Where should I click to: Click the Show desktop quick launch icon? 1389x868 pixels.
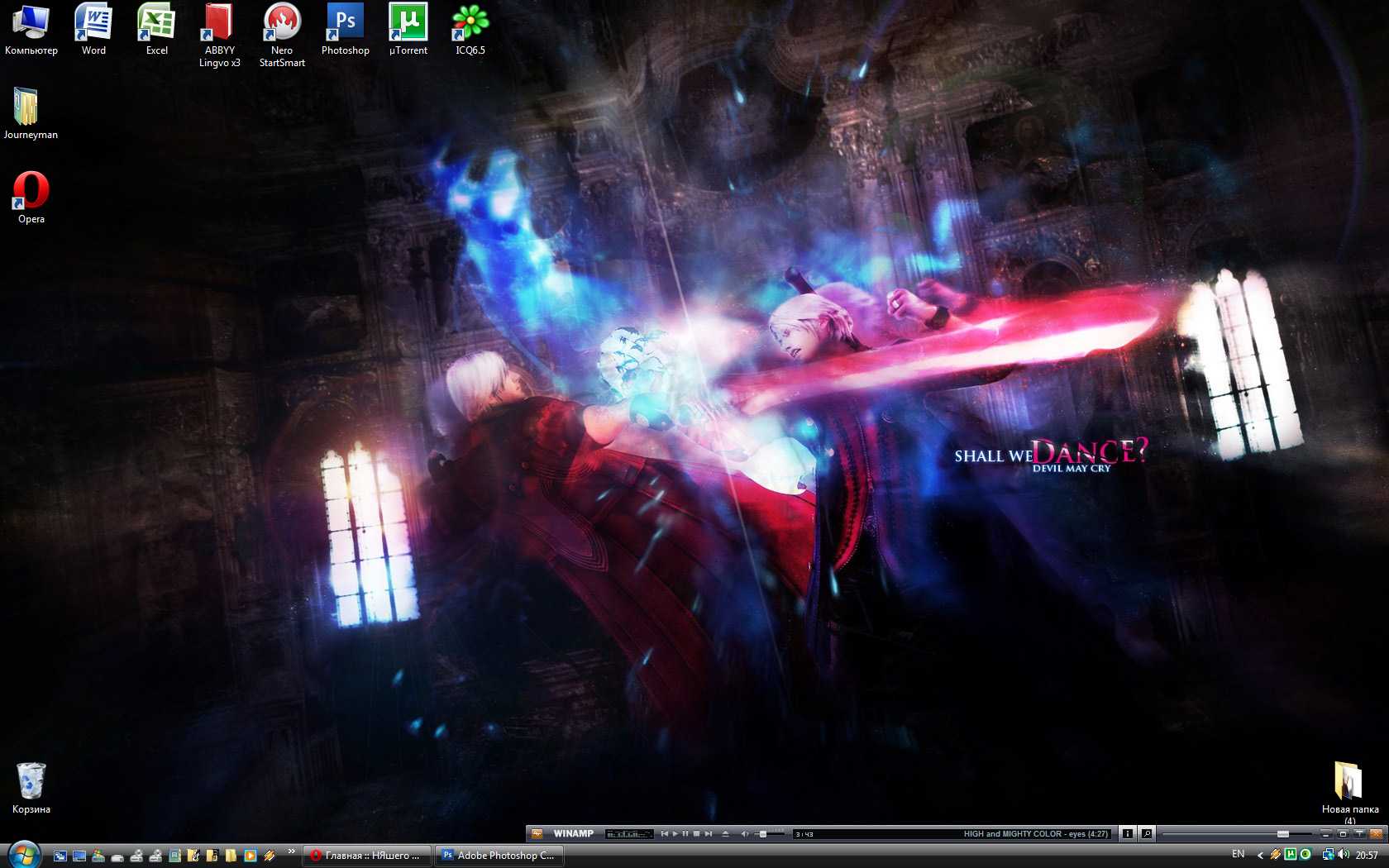point(79,856)
